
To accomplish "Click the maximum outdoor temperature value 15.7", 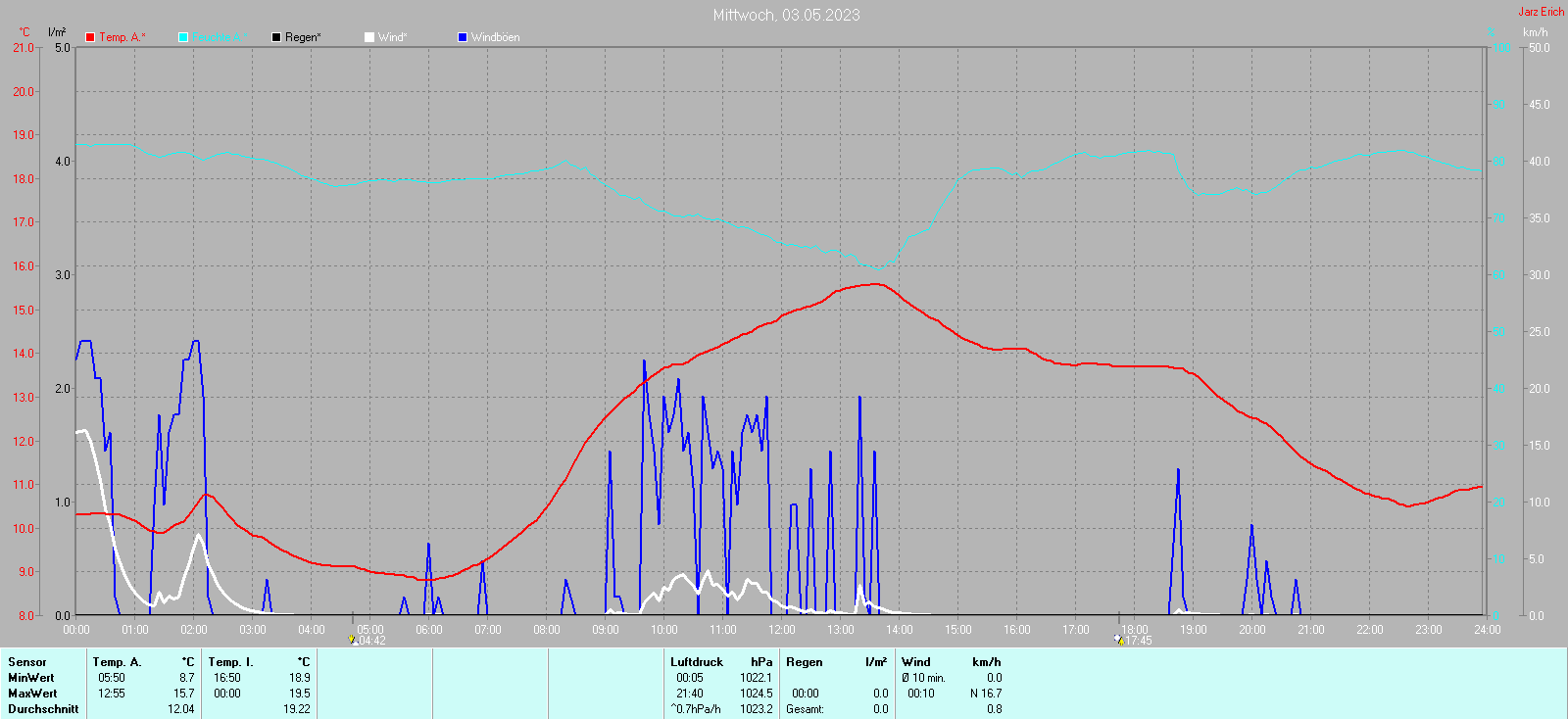I will (183, 694).
